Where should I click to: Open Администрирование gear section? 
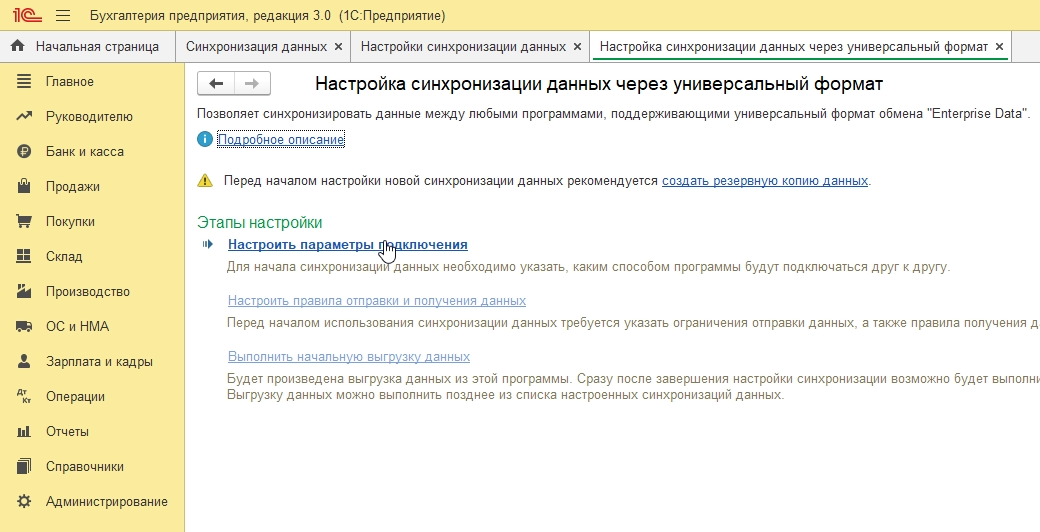tap(106, 501)
